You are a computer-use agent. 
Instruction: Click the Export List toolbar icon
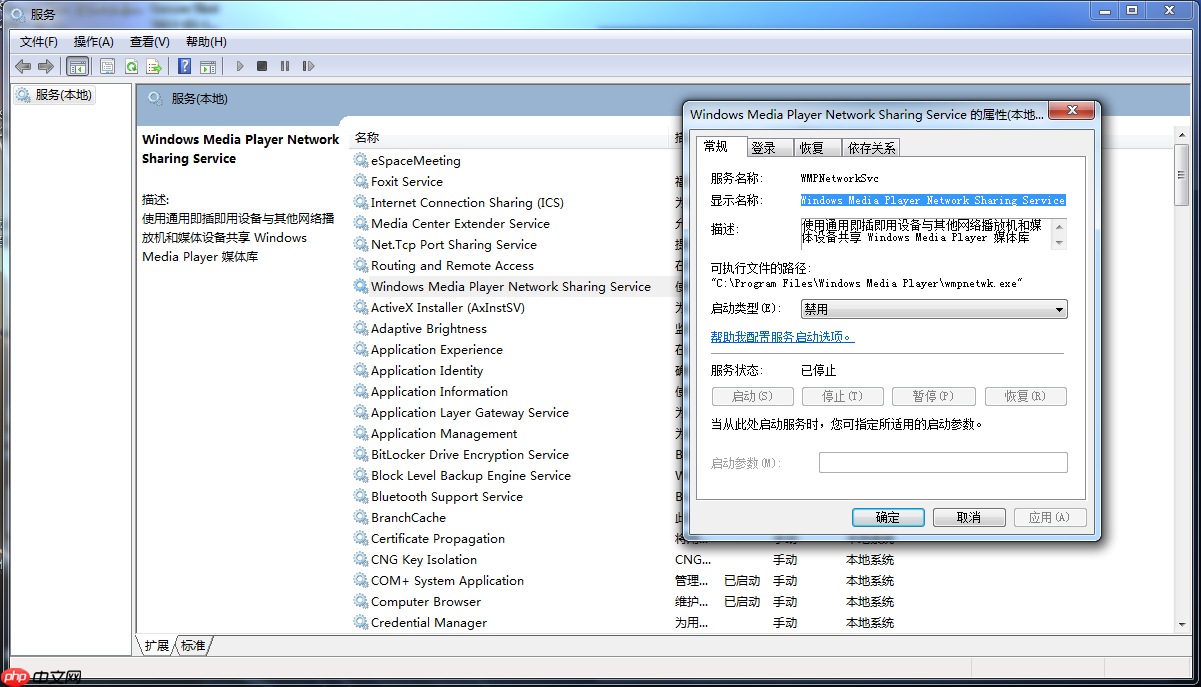154,66
